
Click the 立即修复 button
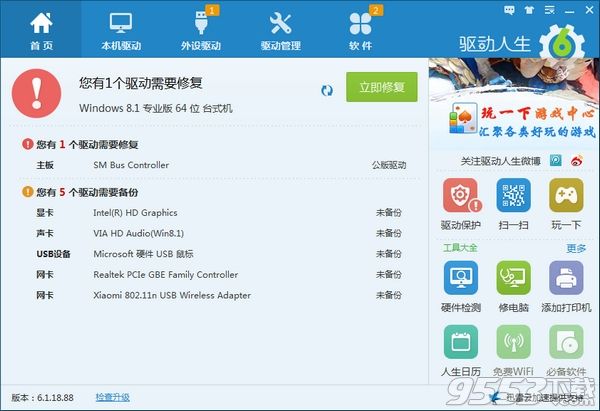[x=382, y=87]
